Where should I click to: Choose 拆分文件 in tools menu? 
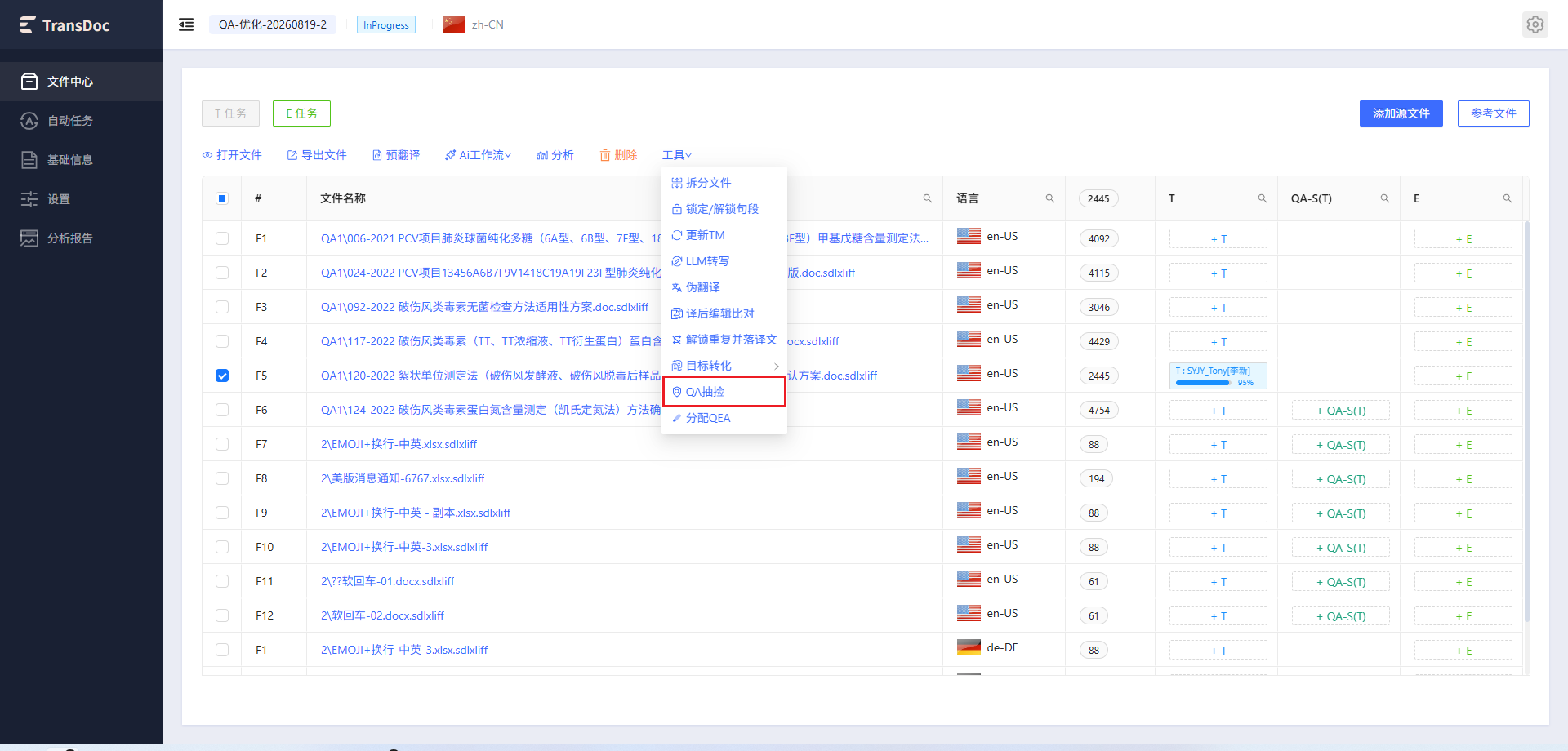click(x=724, y=183)
